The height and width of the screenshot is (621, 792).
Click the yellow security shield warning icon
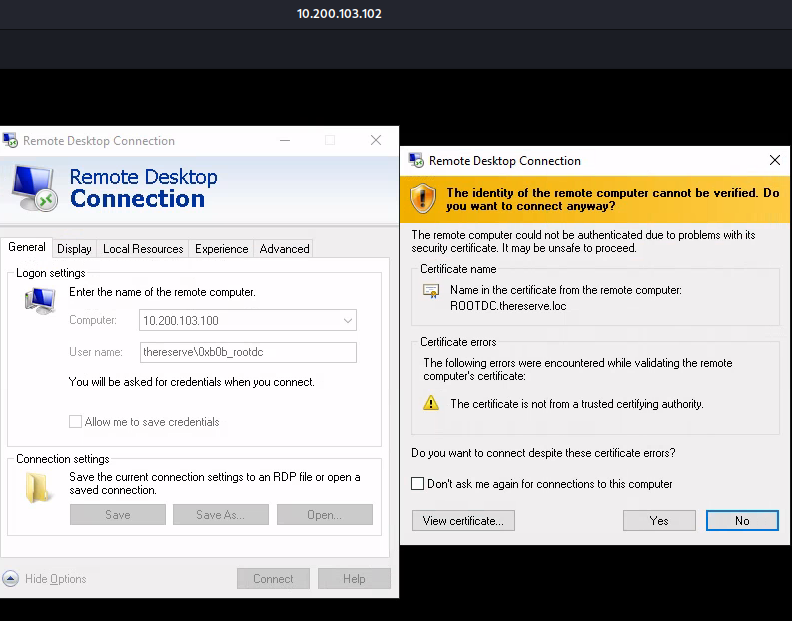(x=424, y=198)
